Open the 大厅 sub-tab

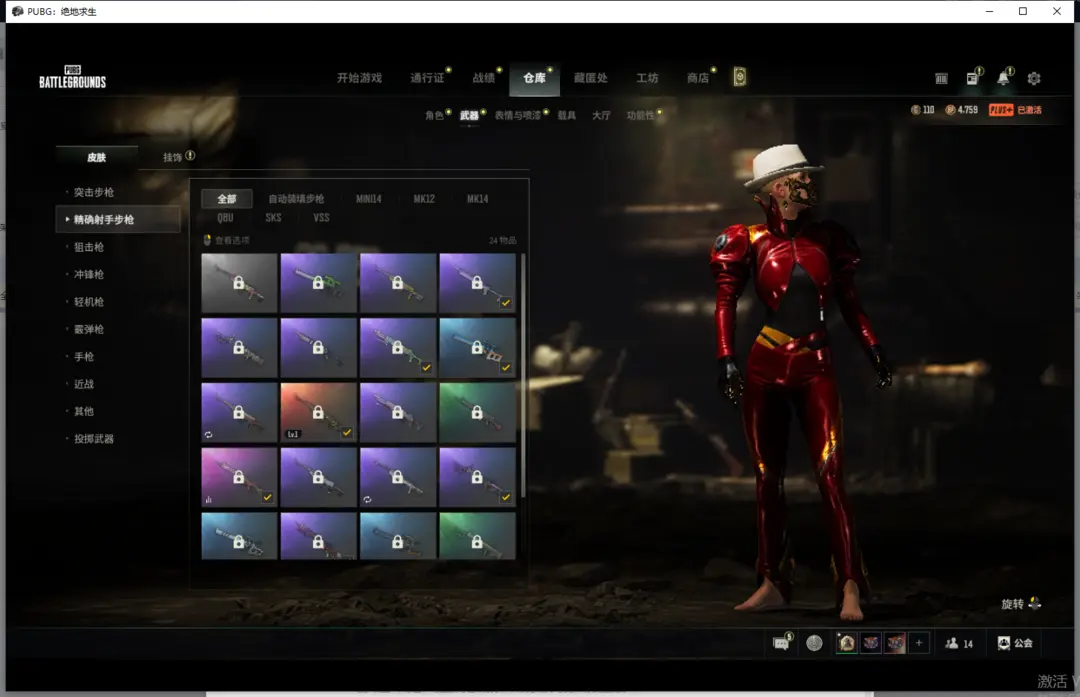tap(601, 115)
